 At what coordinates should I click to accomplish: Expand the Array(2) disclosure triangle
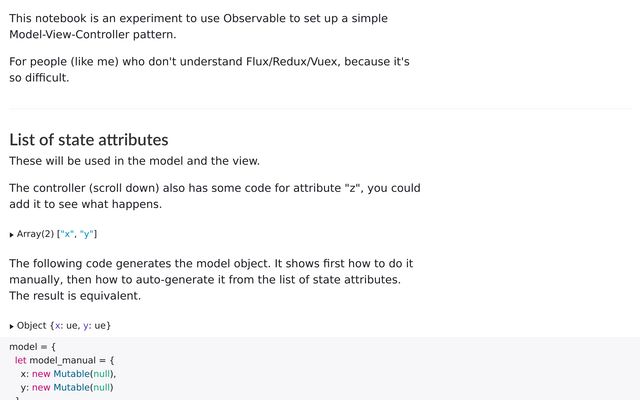(x=12, y=235)
